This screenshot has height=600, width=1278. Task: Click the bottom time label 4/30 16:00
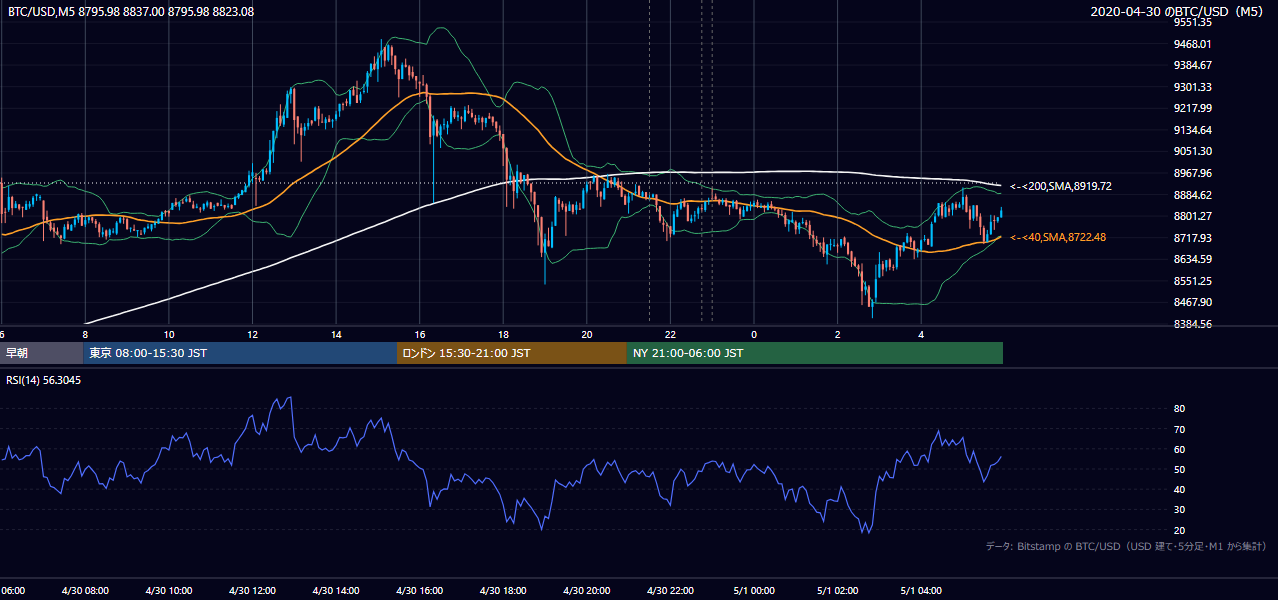tap(420, 590)
